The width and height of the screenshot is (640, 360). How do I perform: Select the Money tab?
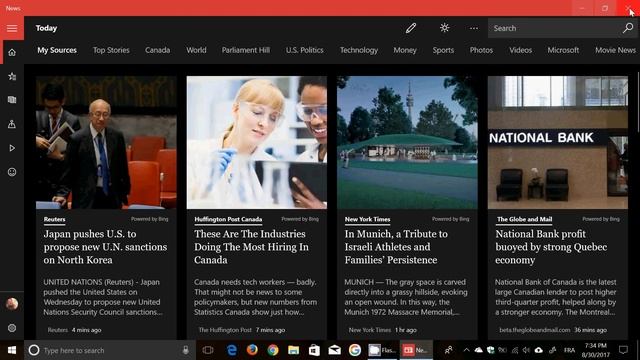(405, 50)
